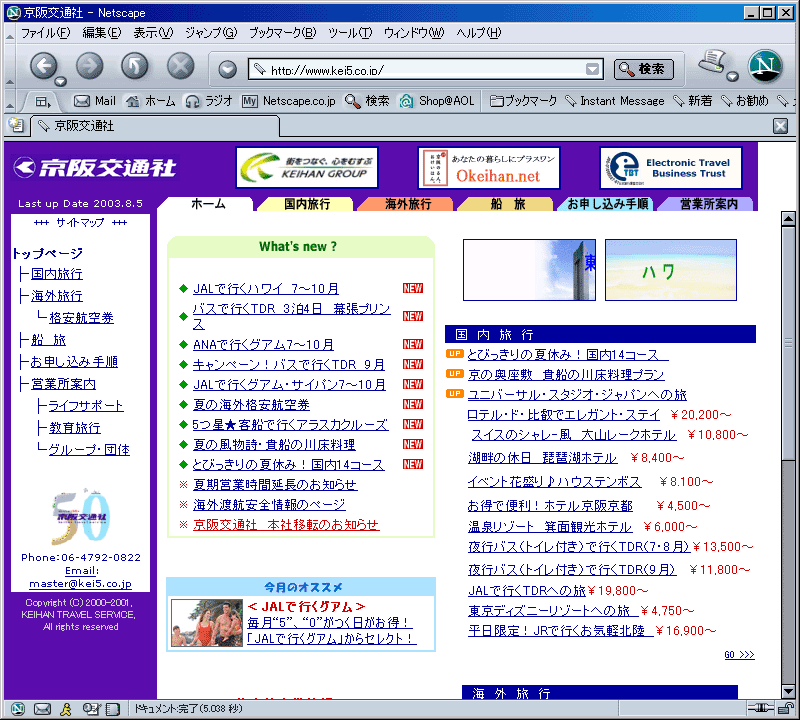This screenshot has height=720, width=800.
Task: Open the ファイル menu
Action: pos(45,33)
